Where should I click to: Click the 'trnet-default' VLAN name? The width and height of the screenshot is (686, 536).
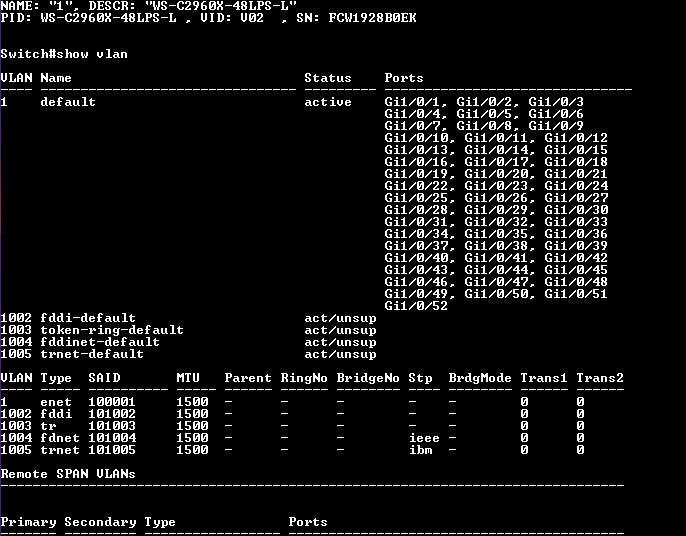(x=92, y=354)
